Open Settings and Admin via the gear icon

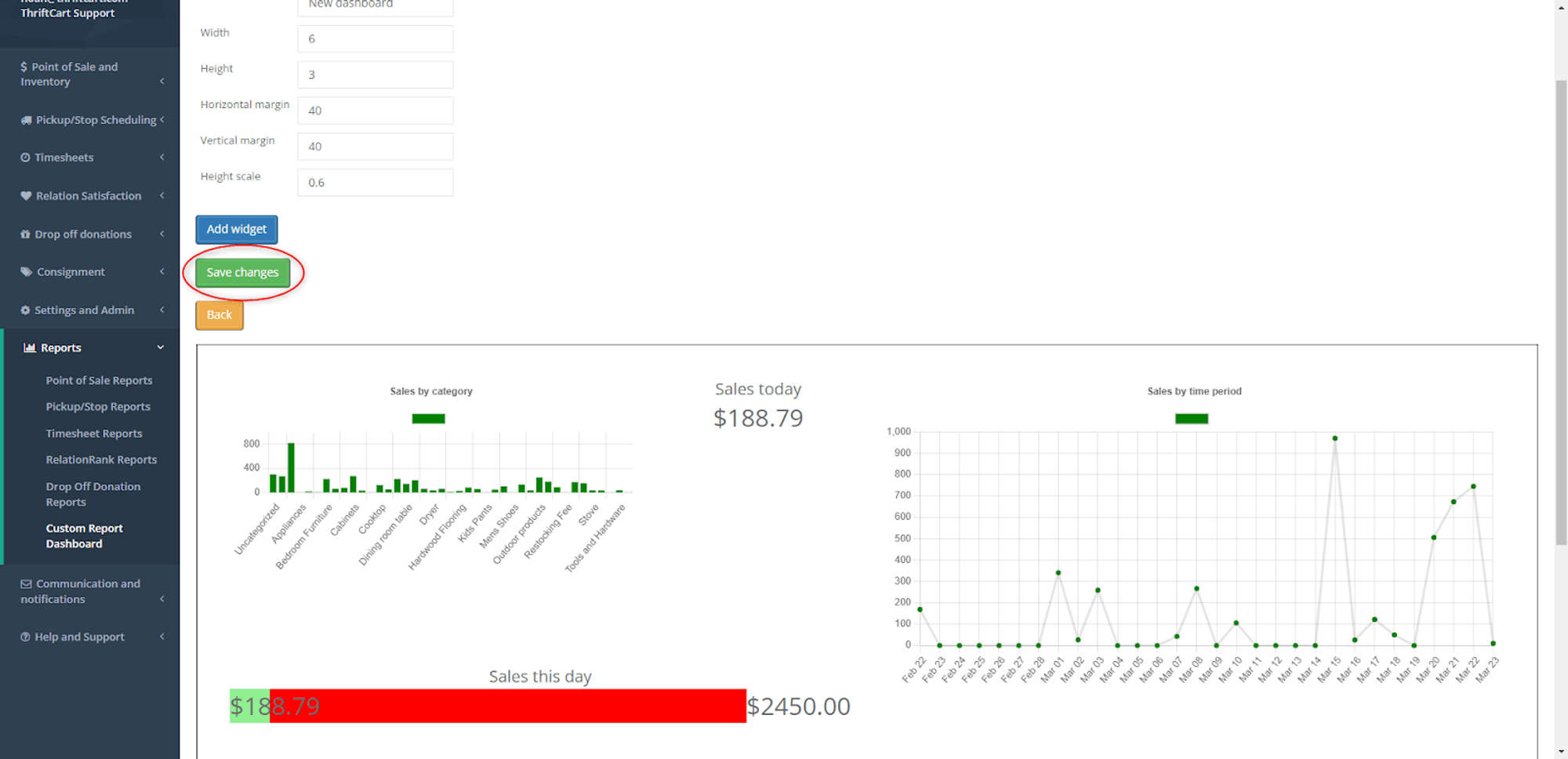coord(26,310)
